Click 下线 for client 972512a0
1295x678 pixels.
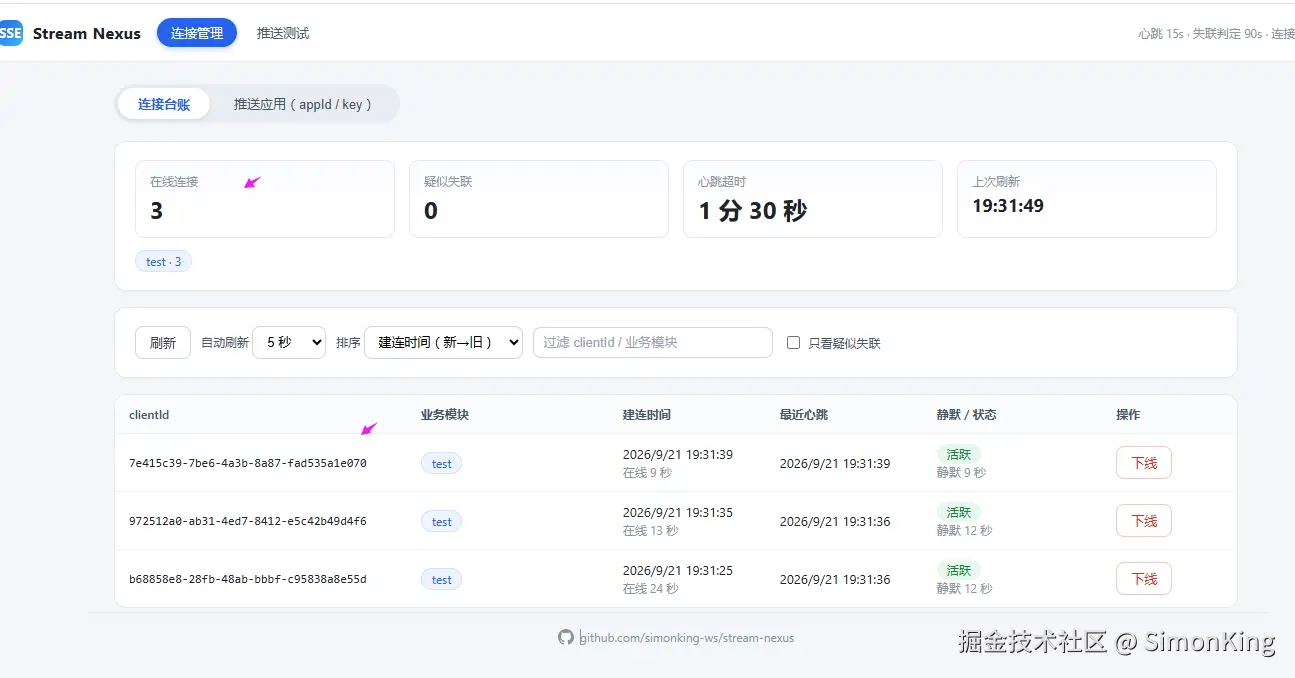(x=1144, y=521)
